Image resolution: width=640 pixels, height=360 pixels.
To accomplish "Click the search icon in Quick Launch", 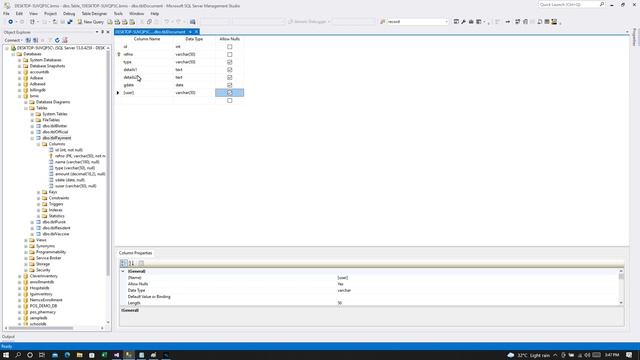I will click(602, 4).
